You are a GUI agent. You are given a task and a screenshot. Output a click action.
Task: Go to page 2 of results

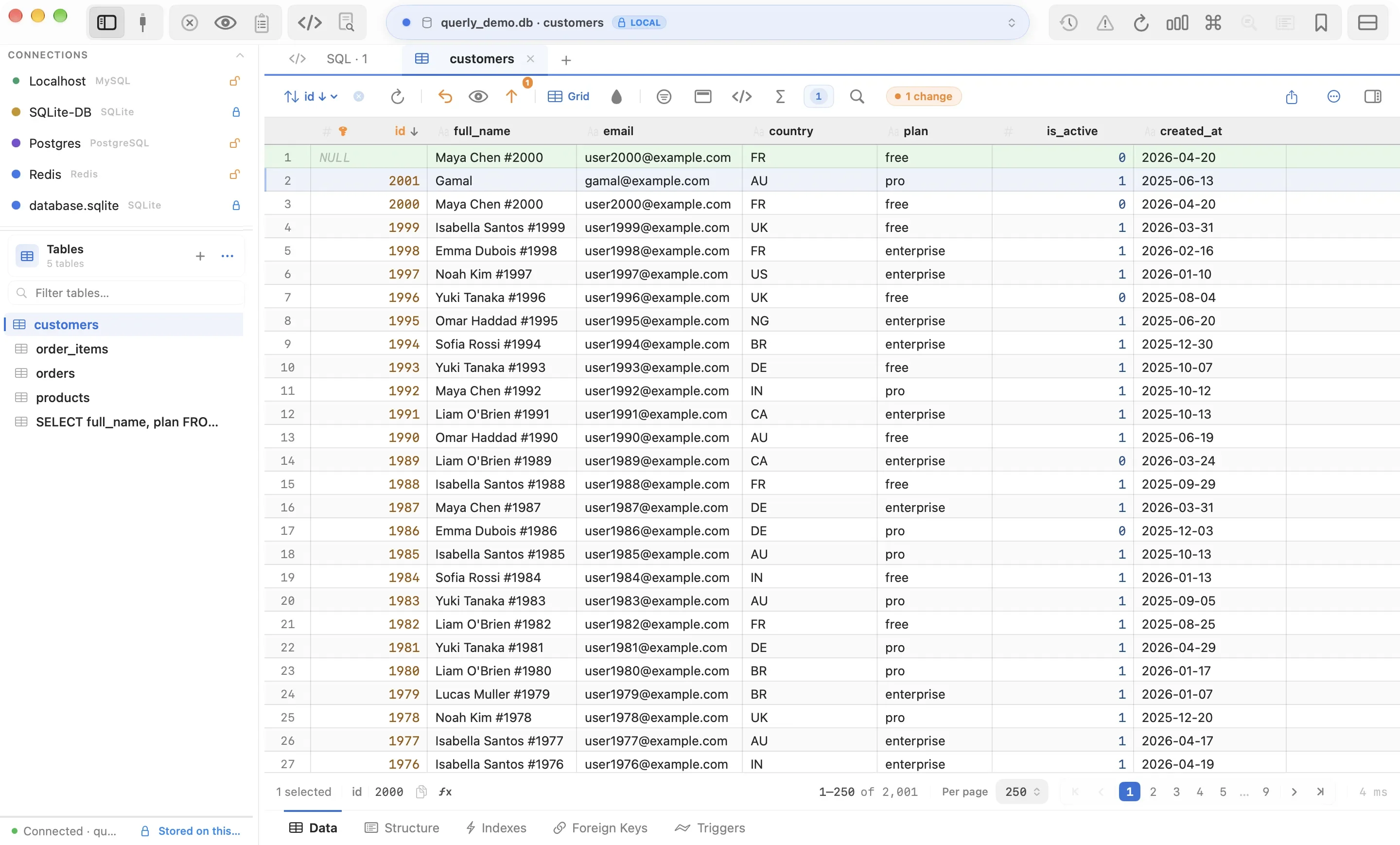[x=1152, y=792]
